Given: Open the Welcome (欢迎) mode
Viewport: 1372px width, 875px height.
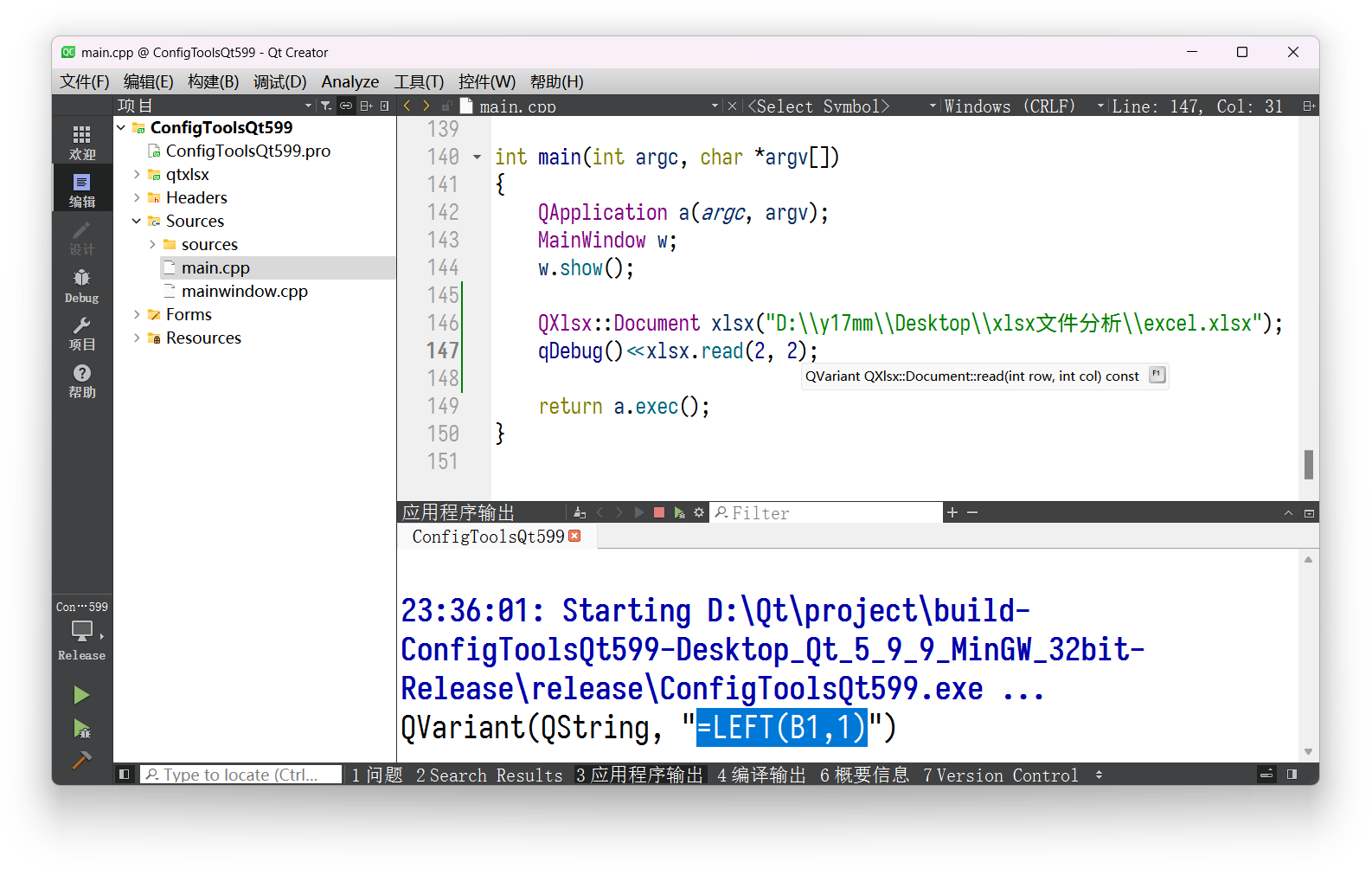Looking at the screenshot, I should (82, 142).
